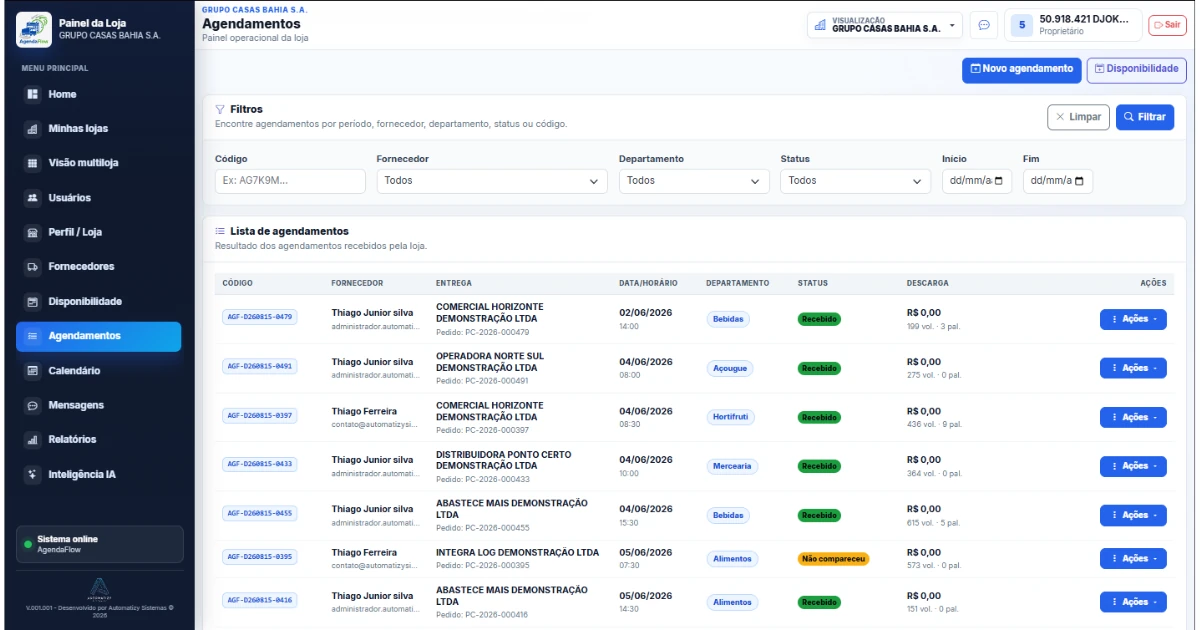This screenshot has width=1200, height=630.
Task: Click the Açougue department tag
Action: [x=729, y=368]
